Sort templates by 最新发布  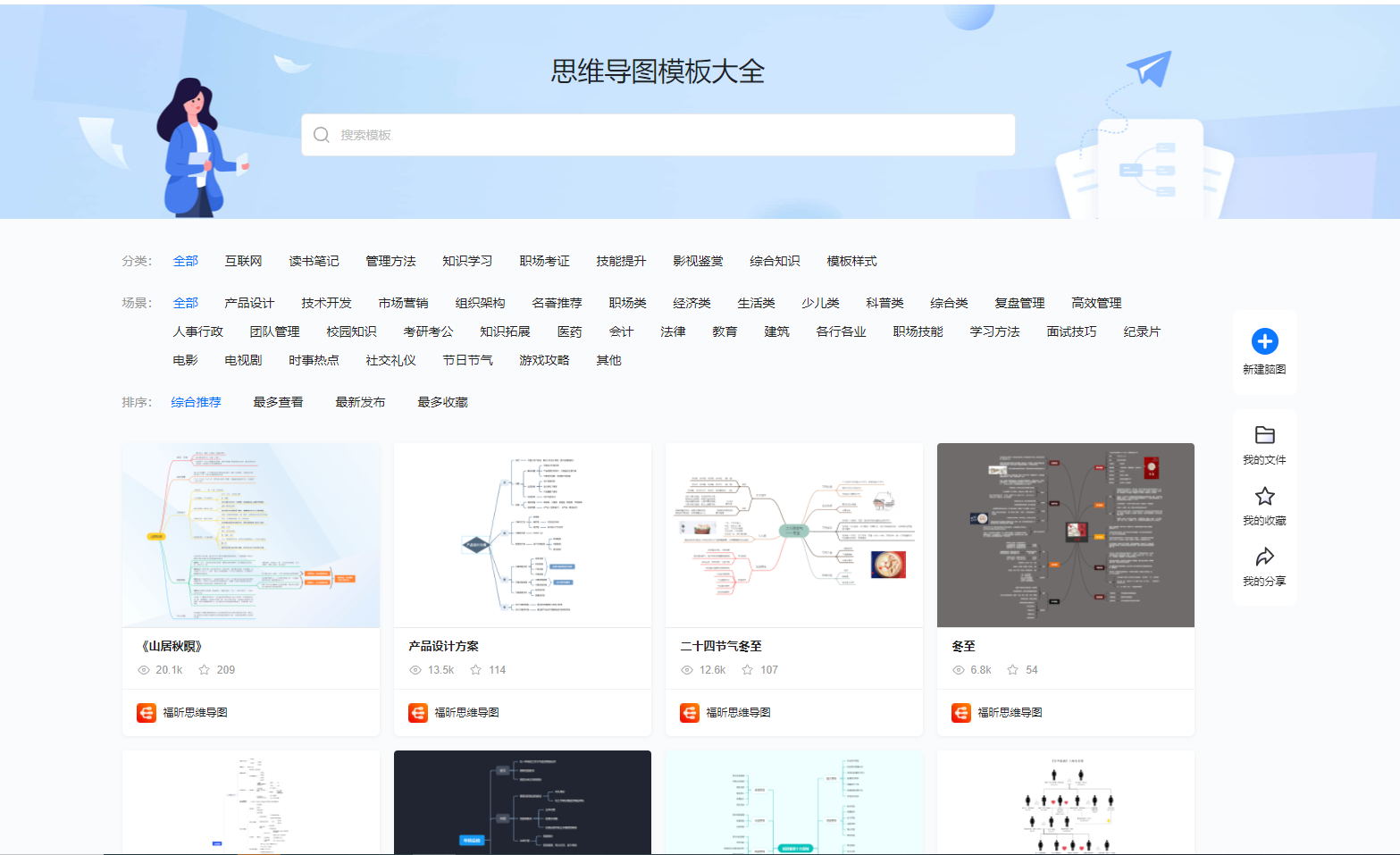point(361,402)
